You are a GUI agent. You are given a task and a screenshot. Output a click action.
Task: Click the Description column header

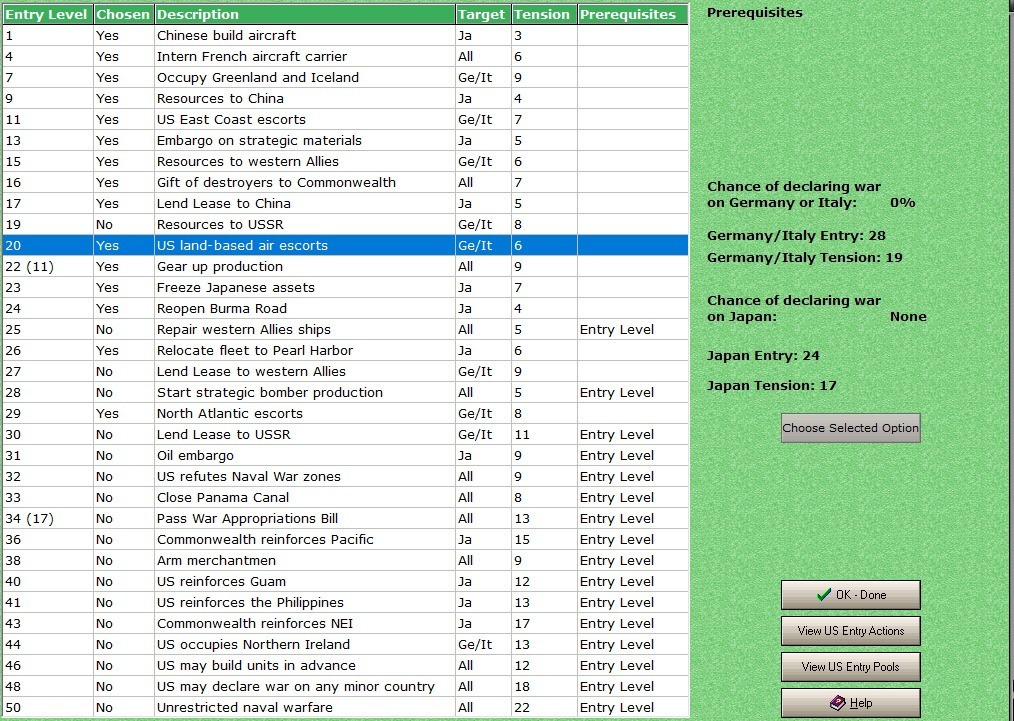pos(305,14)
